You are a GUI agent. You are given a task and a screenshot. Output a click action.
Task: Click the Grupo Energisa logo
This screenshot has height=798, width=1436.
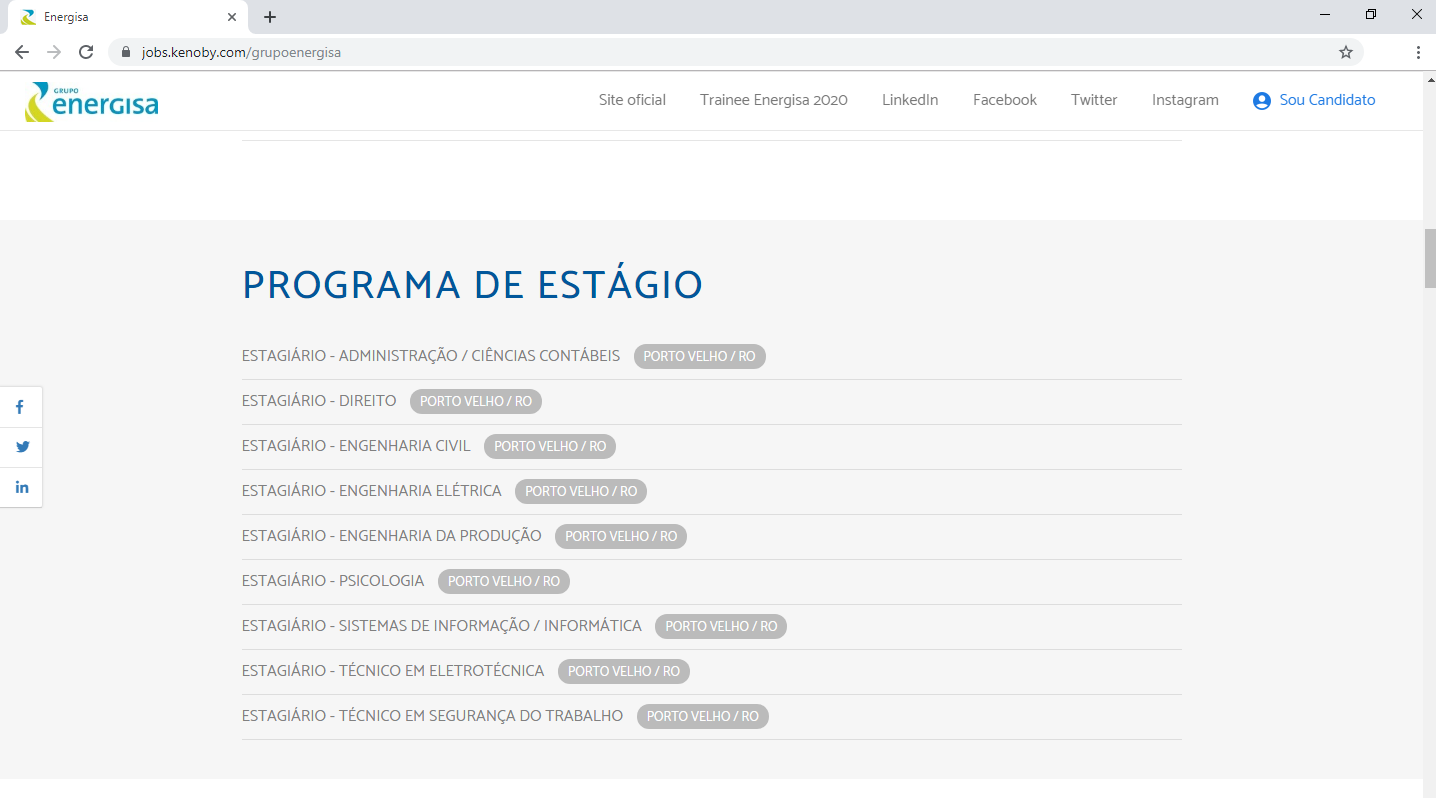click(92, 102)
